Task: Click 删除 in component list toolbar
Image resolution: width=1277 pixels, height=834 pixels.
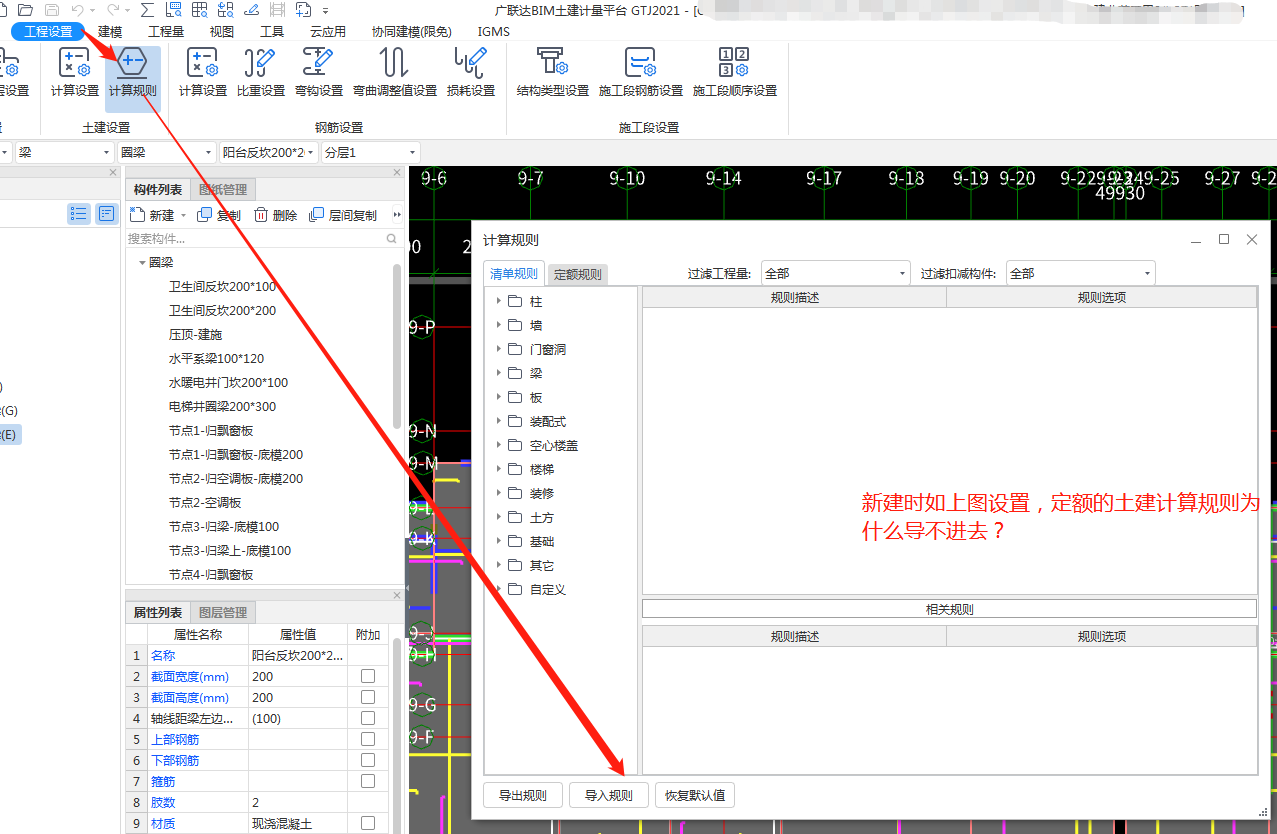Action: [x=275, y=215]
